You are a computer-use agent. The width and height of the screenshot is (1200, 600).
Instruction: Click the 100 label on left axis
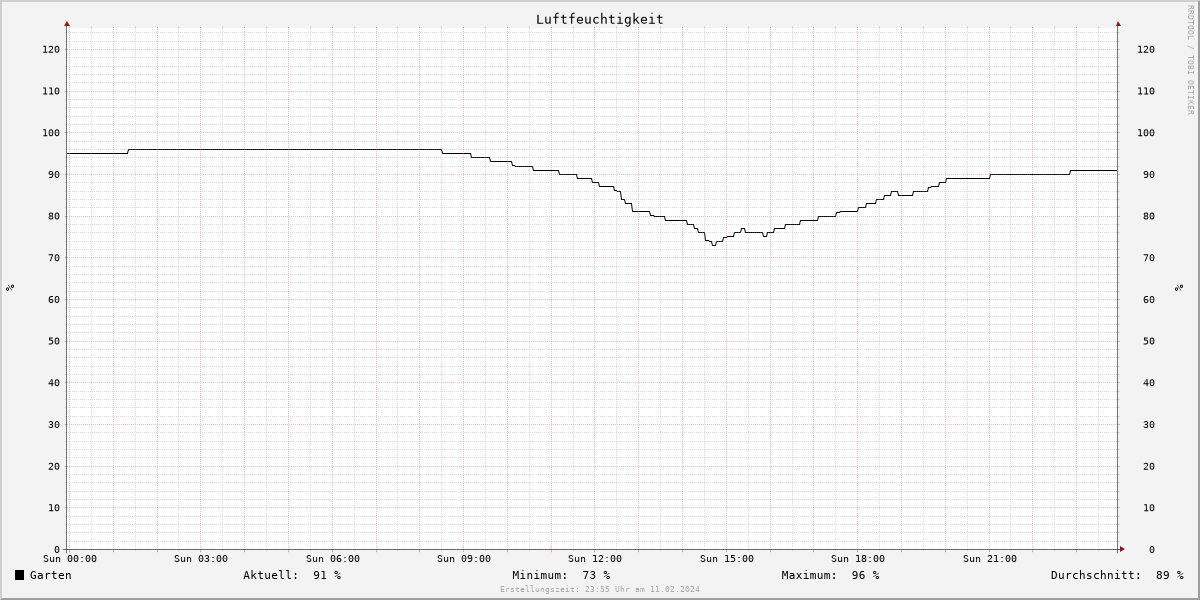(50, 133)
